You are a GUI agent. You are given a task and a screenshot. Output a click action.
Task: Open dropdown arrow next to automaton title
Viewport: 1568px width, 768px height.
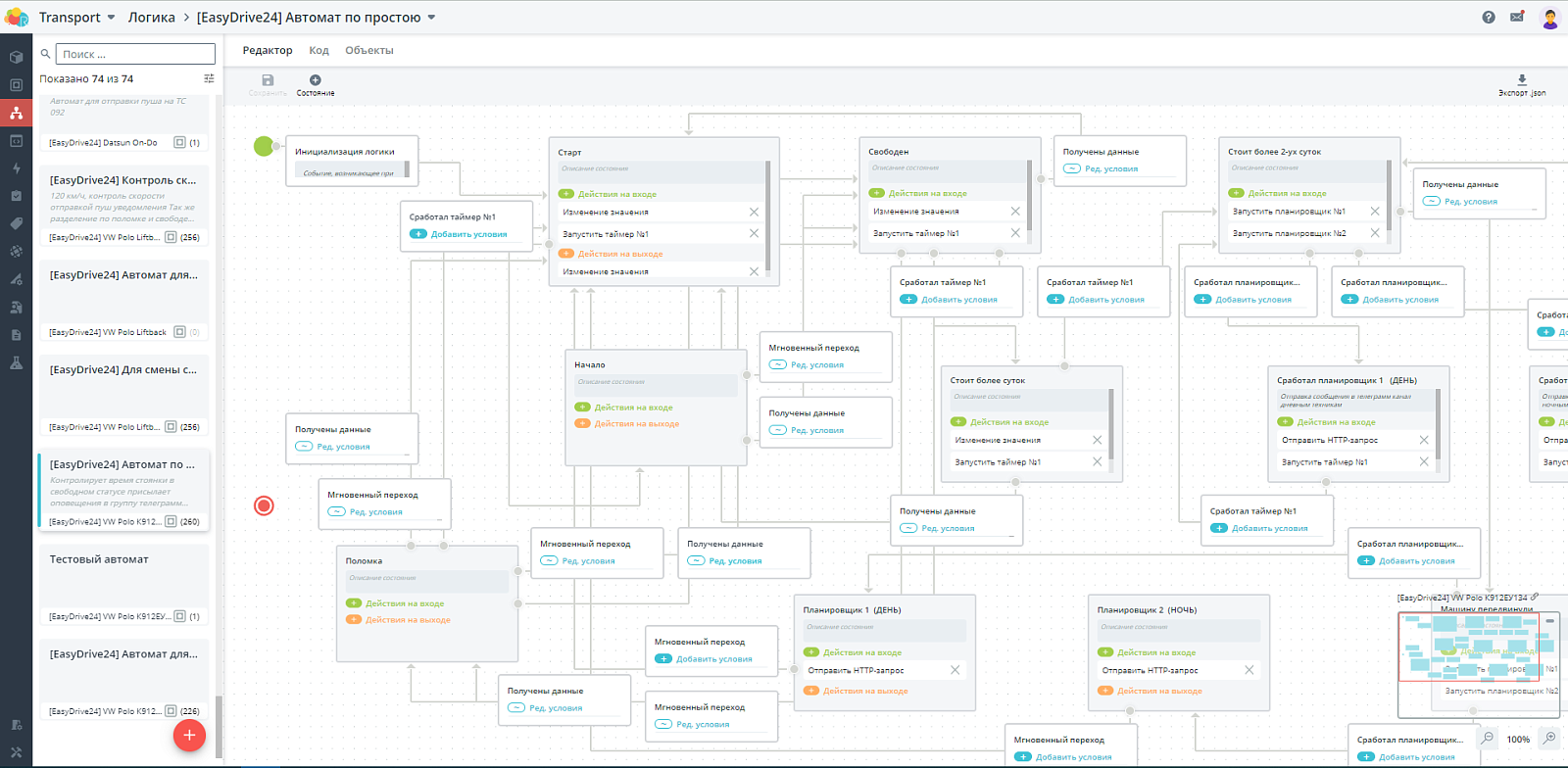(431, 18)
